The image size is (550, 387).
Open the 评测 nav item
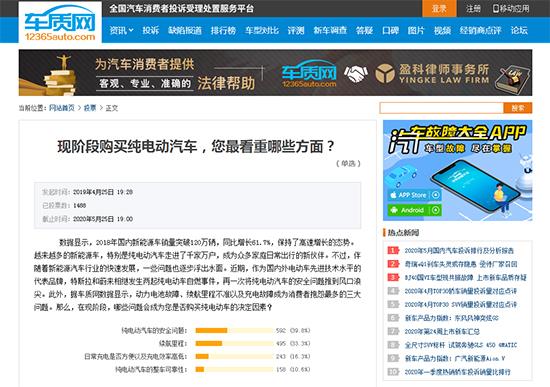click(296, 31)
